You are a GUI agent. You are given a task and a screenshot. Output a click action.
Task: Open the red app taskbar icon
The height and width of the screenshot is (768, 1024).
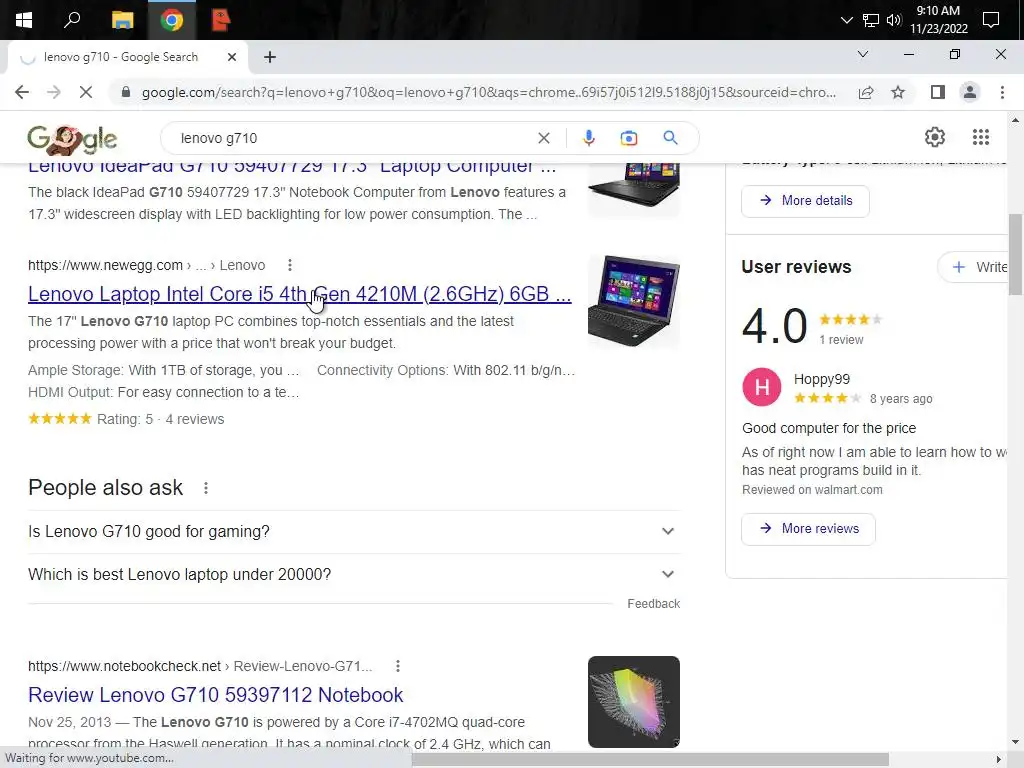pos(221,20)
